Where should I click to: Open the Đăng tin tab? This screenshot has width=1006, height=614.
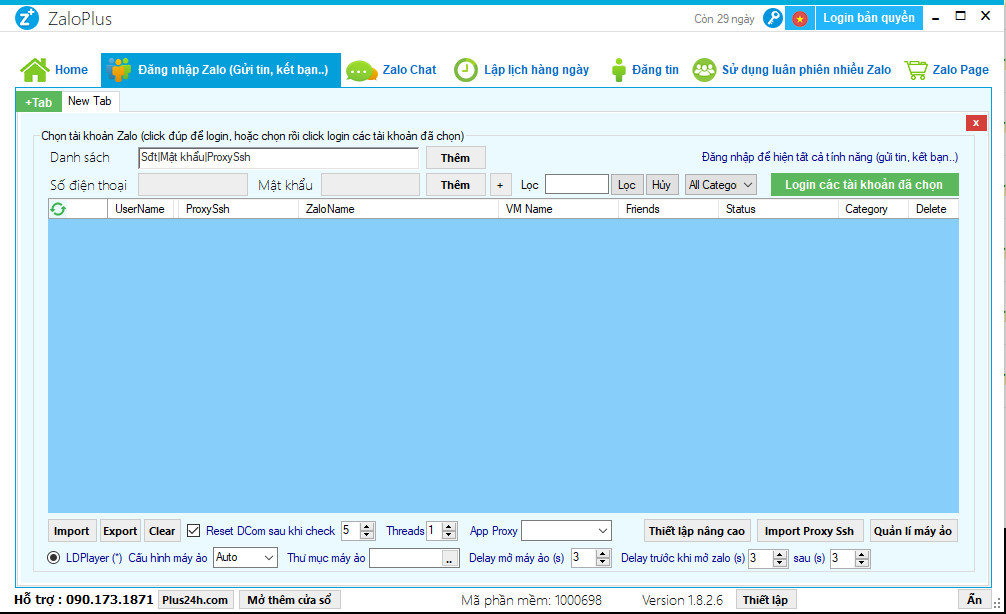pyautogui.click(x=644, y=70)
